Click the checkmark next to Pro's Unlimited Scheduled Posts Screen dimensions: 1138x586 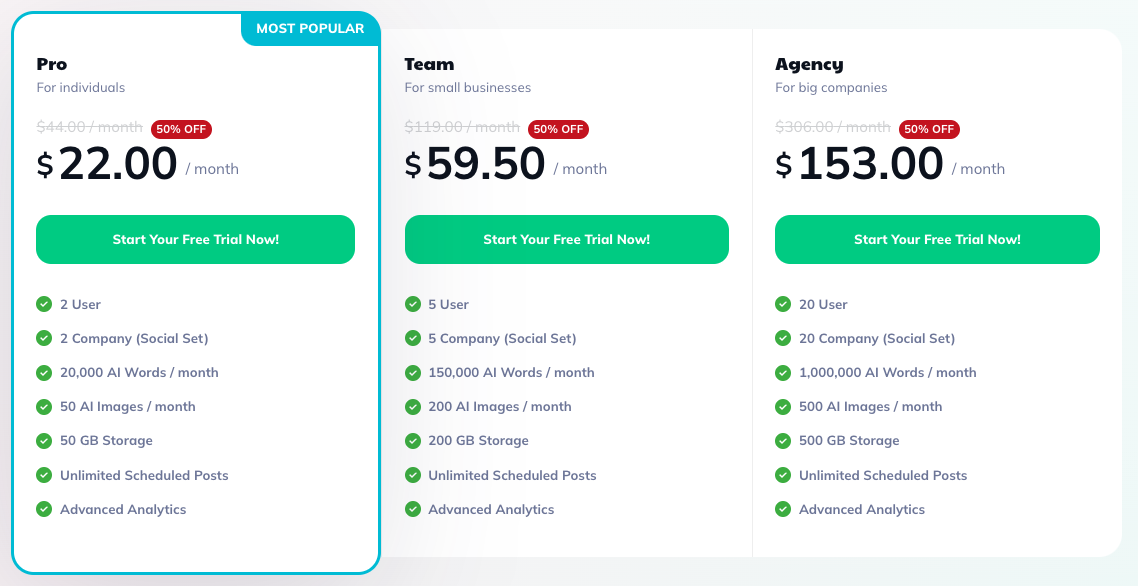point(43,475)
